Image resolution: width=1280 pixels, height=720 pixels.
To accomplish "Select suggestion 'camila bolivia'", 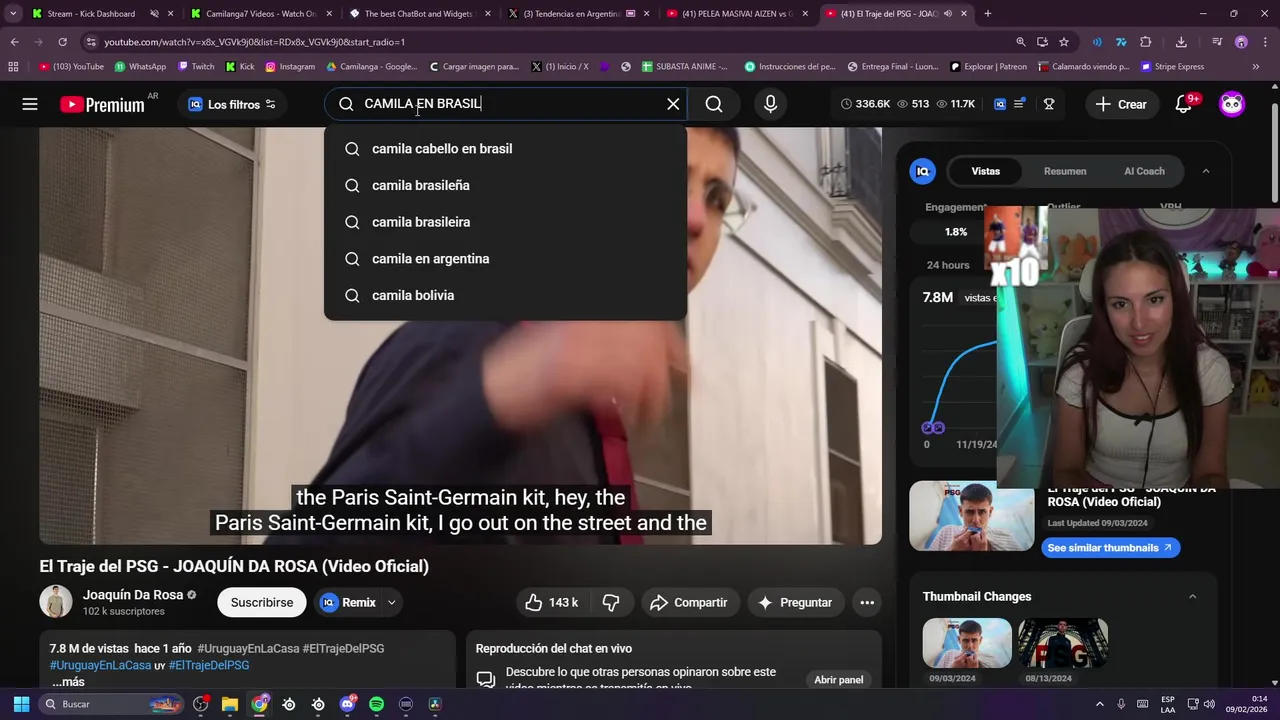I will [505, 296].
